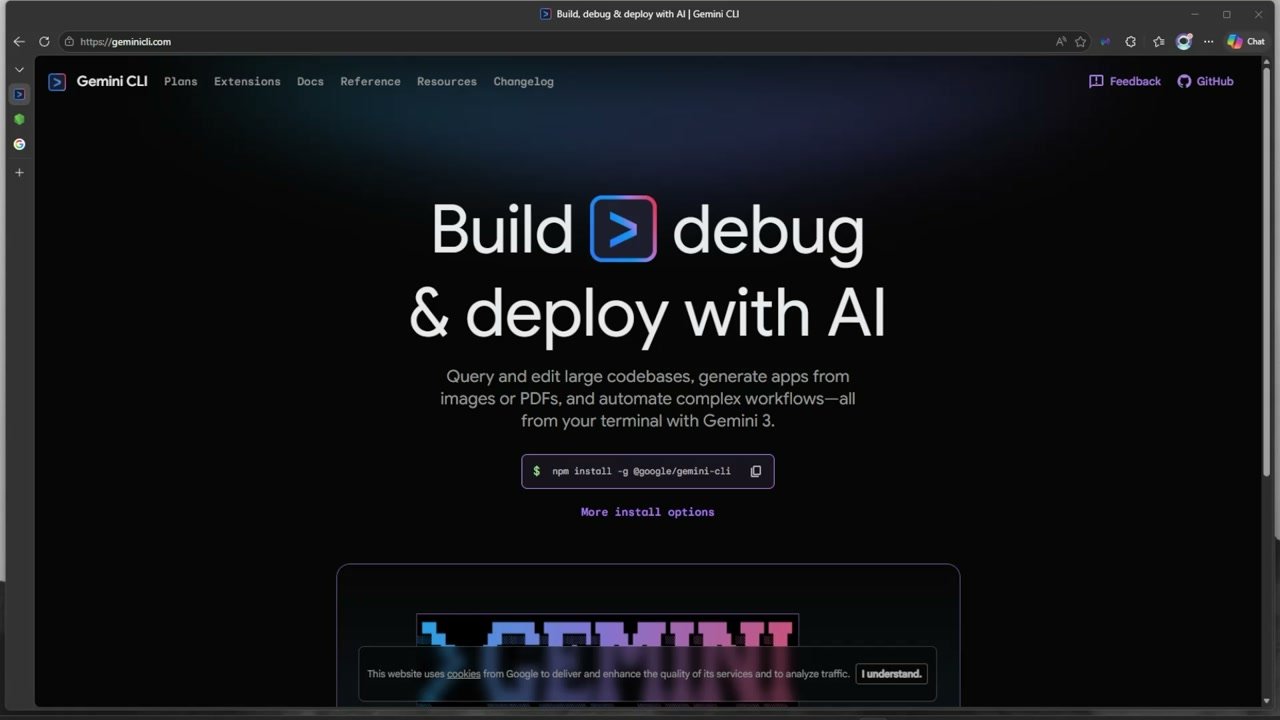Open the Feedback link
This screenshot has width=1280, height=720.
coord(1125,82)
